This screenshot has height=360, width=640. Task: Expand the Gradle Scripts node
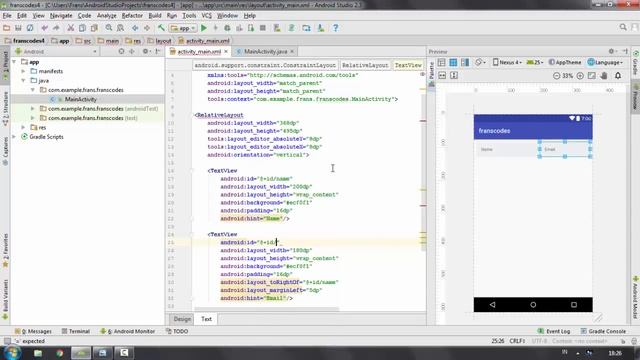pos(14,137)
